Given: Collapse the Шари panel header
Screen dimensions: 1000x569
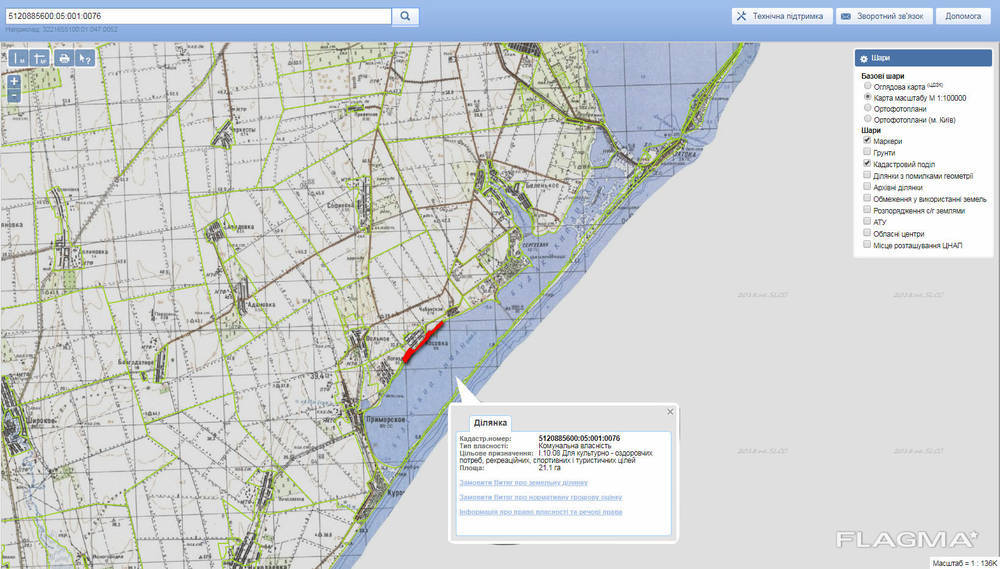Looking at the screenshot, I should [922, 59].
